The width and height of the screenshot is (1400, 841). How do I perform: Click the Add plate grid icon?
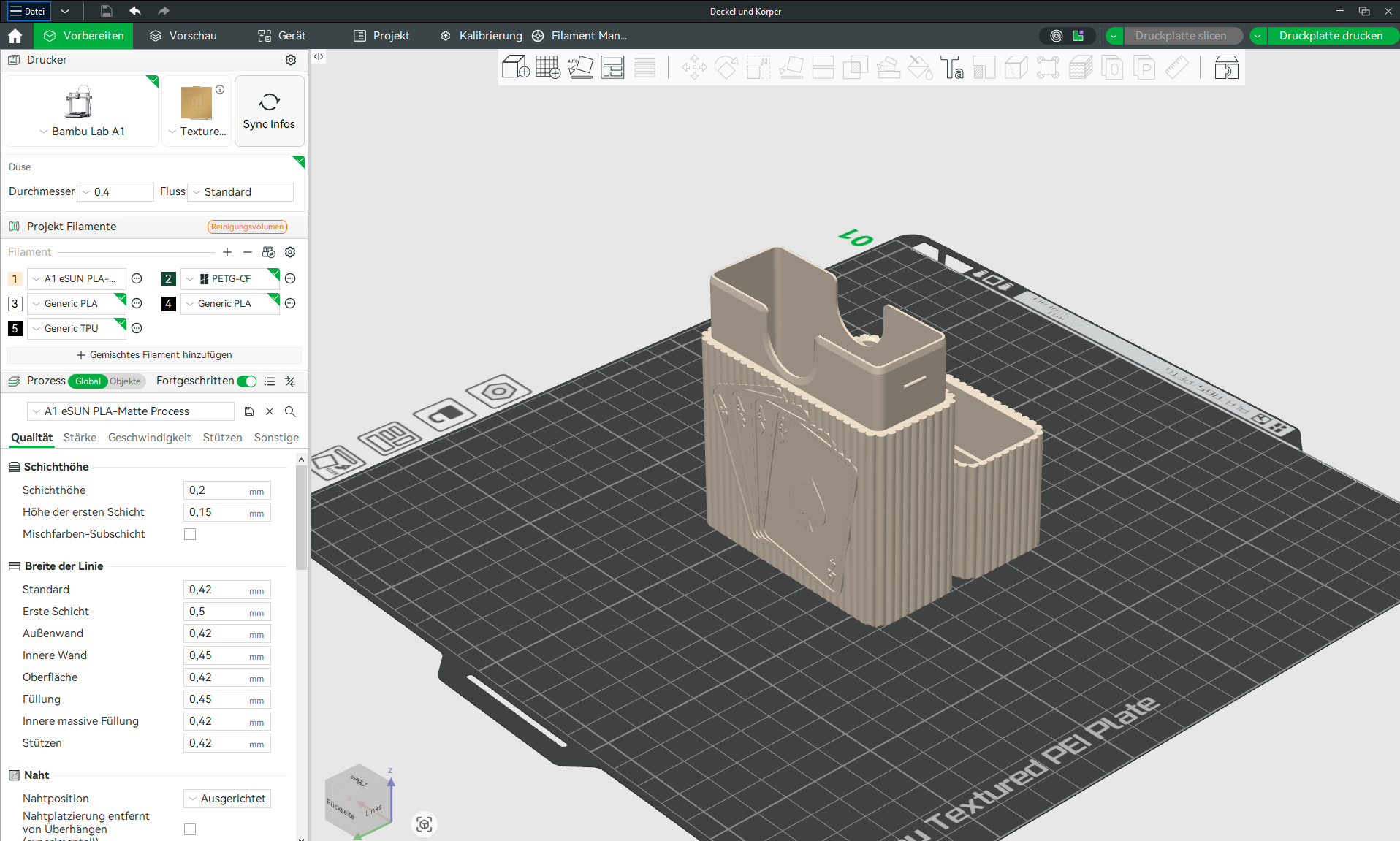point(547,67)
